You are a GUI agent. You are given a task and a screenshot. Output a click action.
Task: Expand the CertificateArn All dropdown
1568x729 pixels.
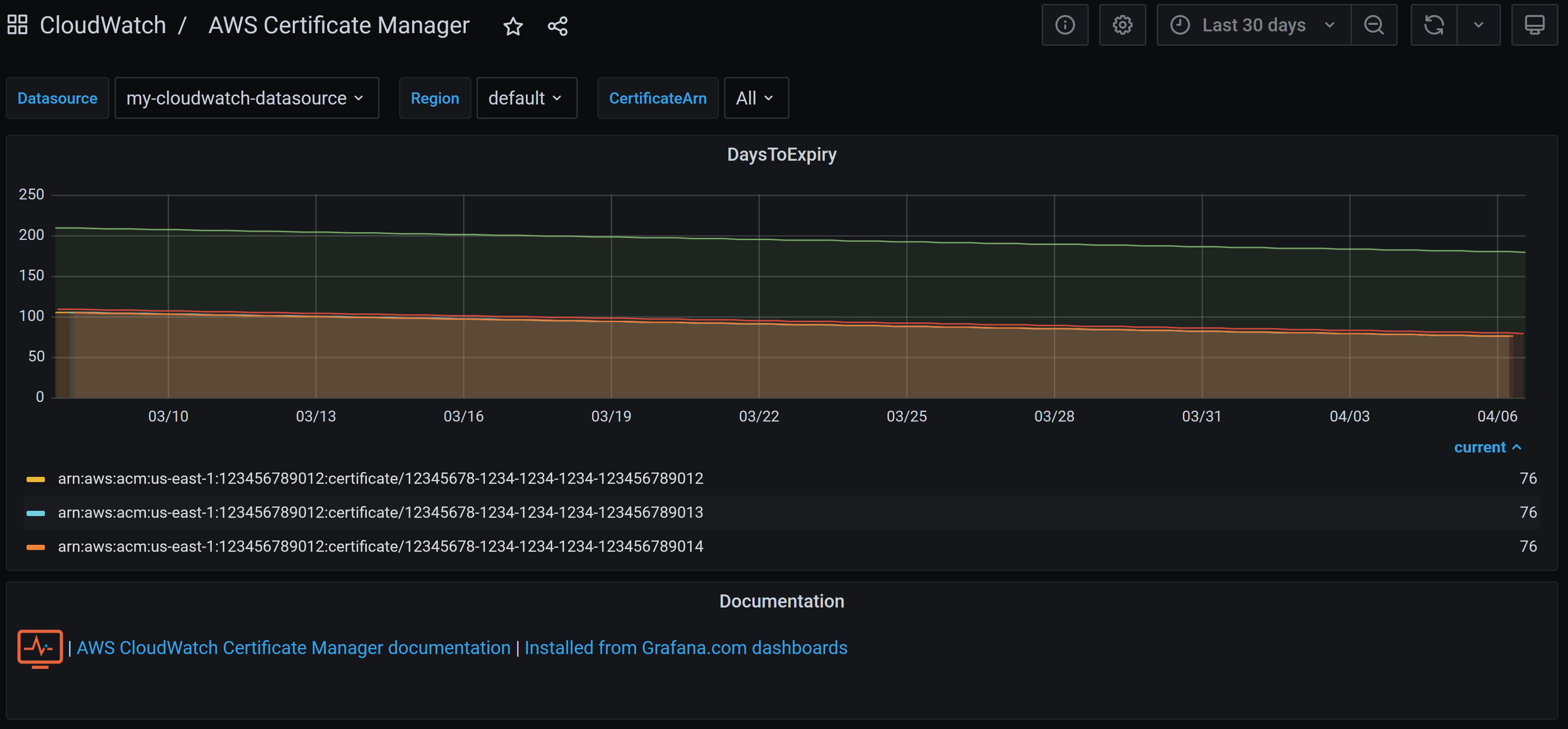point(755,98)
